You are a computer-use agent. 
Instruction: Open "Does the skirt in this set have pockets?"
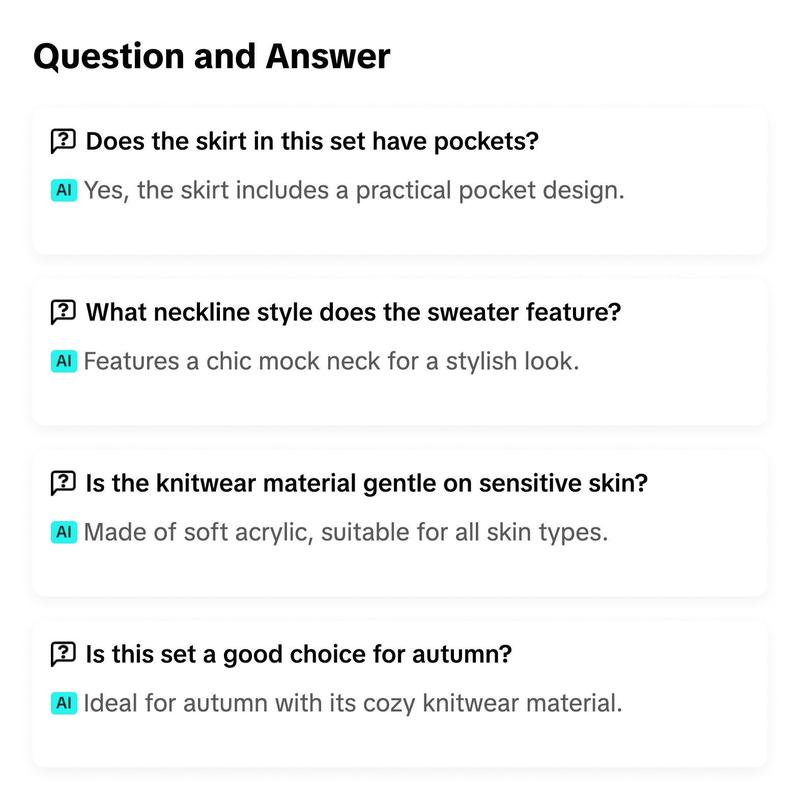(312, 141)
